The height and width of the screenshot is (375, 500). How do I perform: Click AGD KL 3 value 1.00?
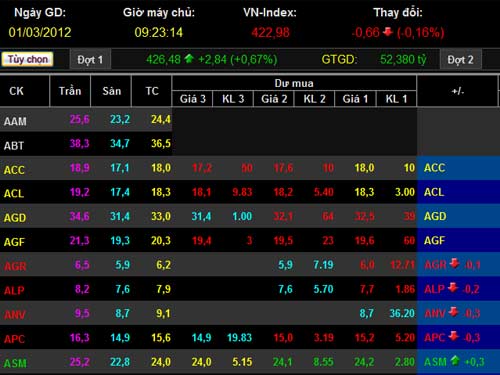[x=242, y=217]
